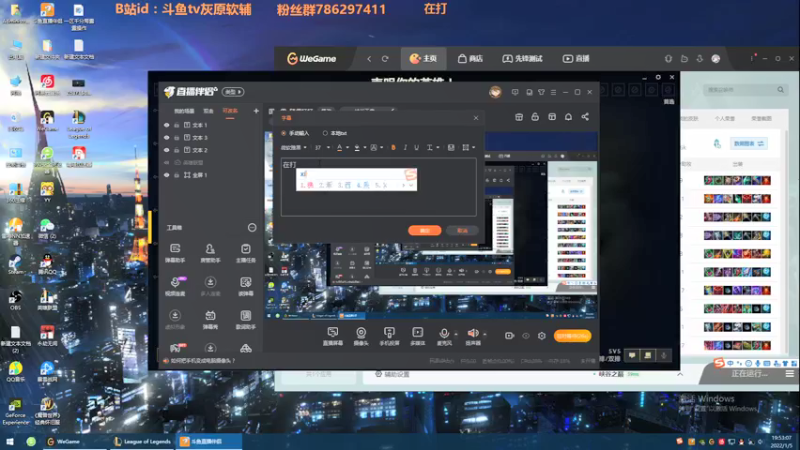Image resolution: width=800 pixels, height=450 pixels.
Task: Open WeGame 主页 tab
Action: point(423,59)
